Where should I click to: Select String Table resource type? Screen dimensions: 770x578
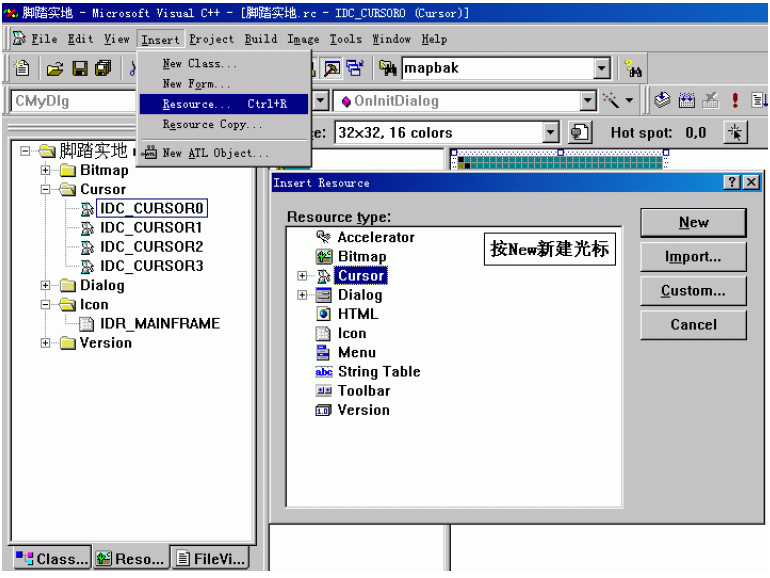click(379, 372)
